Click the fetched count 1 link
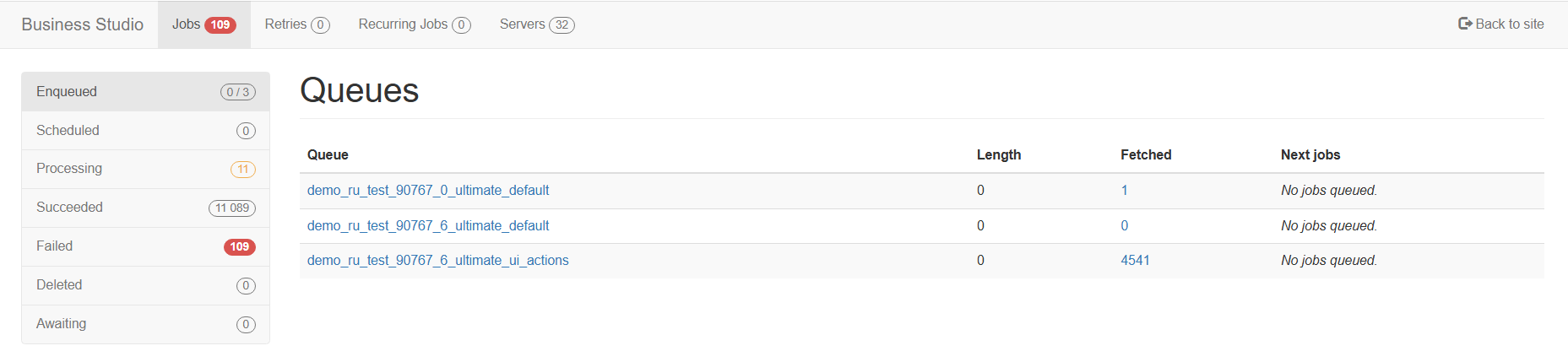 click(x=1124, y=191)
